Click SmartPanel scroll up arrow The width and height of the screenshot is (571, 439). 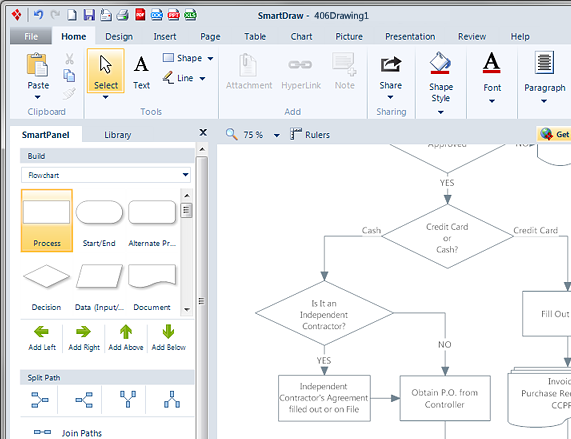tap(202, 149)
